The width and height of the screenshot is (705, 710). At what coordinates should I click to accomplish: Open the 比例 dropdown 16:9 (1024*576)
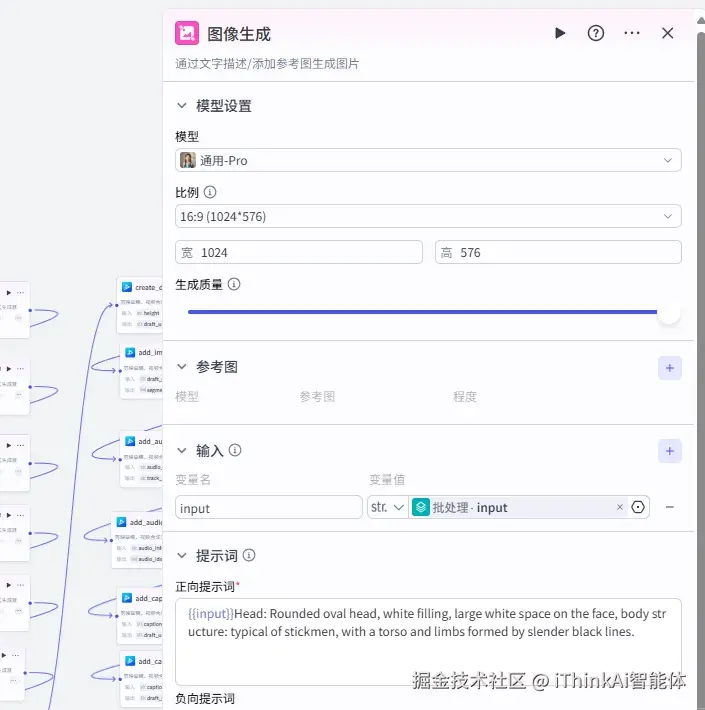(x=428, y=216)
